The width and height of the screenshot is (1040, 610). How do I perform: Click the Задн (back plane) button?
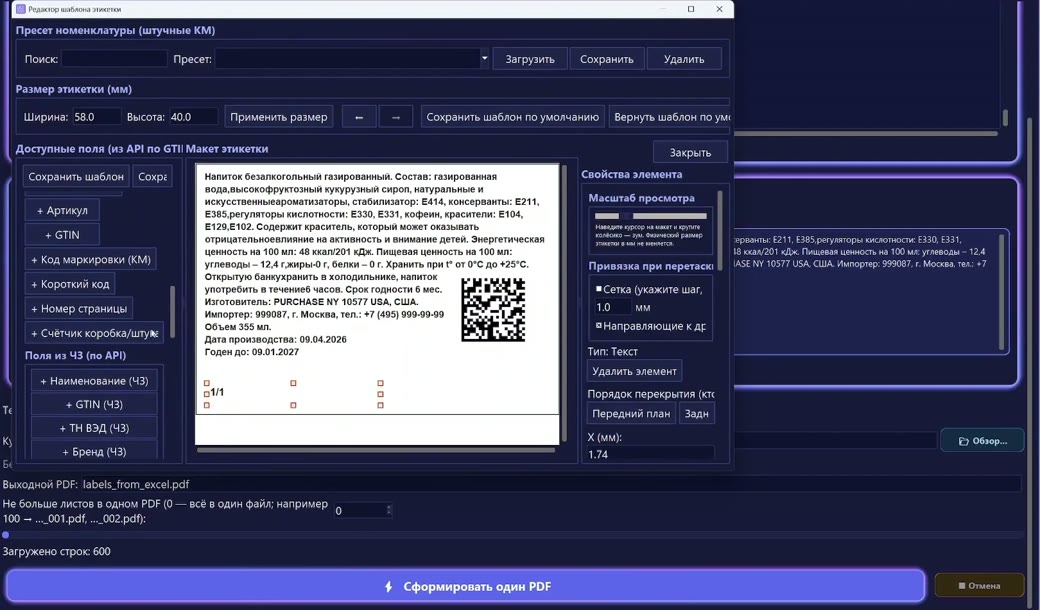pyautogui.click(x=696, y=413)
